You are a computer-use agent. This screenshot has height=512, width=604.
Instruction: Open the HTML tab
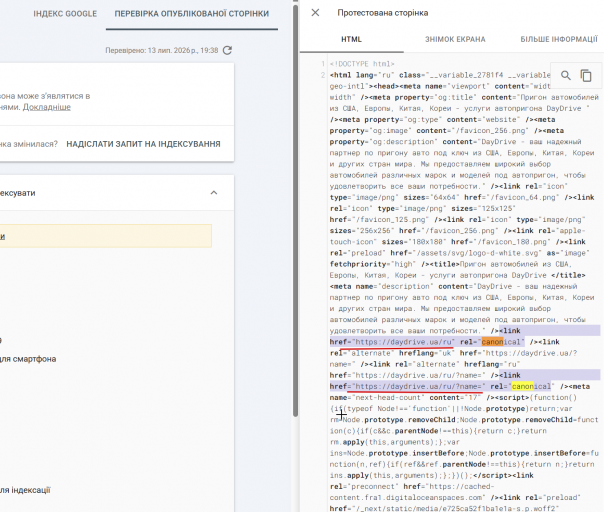[x=351, y=39]
